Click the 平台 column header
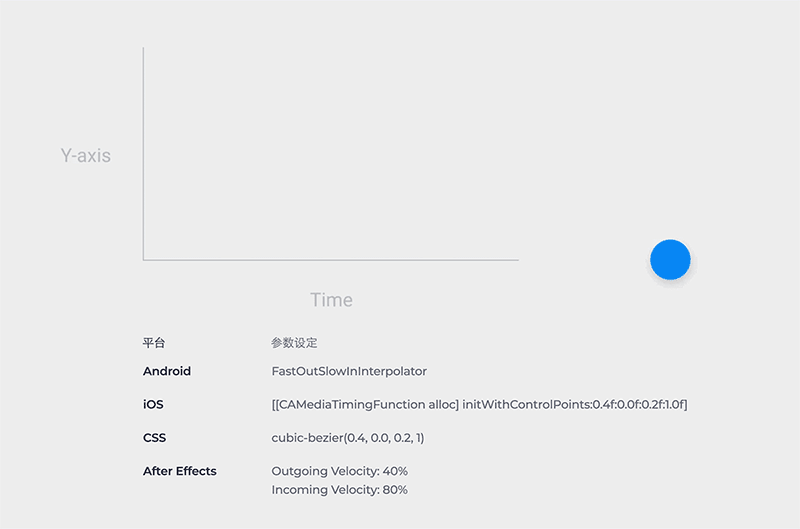This screenshot has height=529, width=800. [154, 343]
